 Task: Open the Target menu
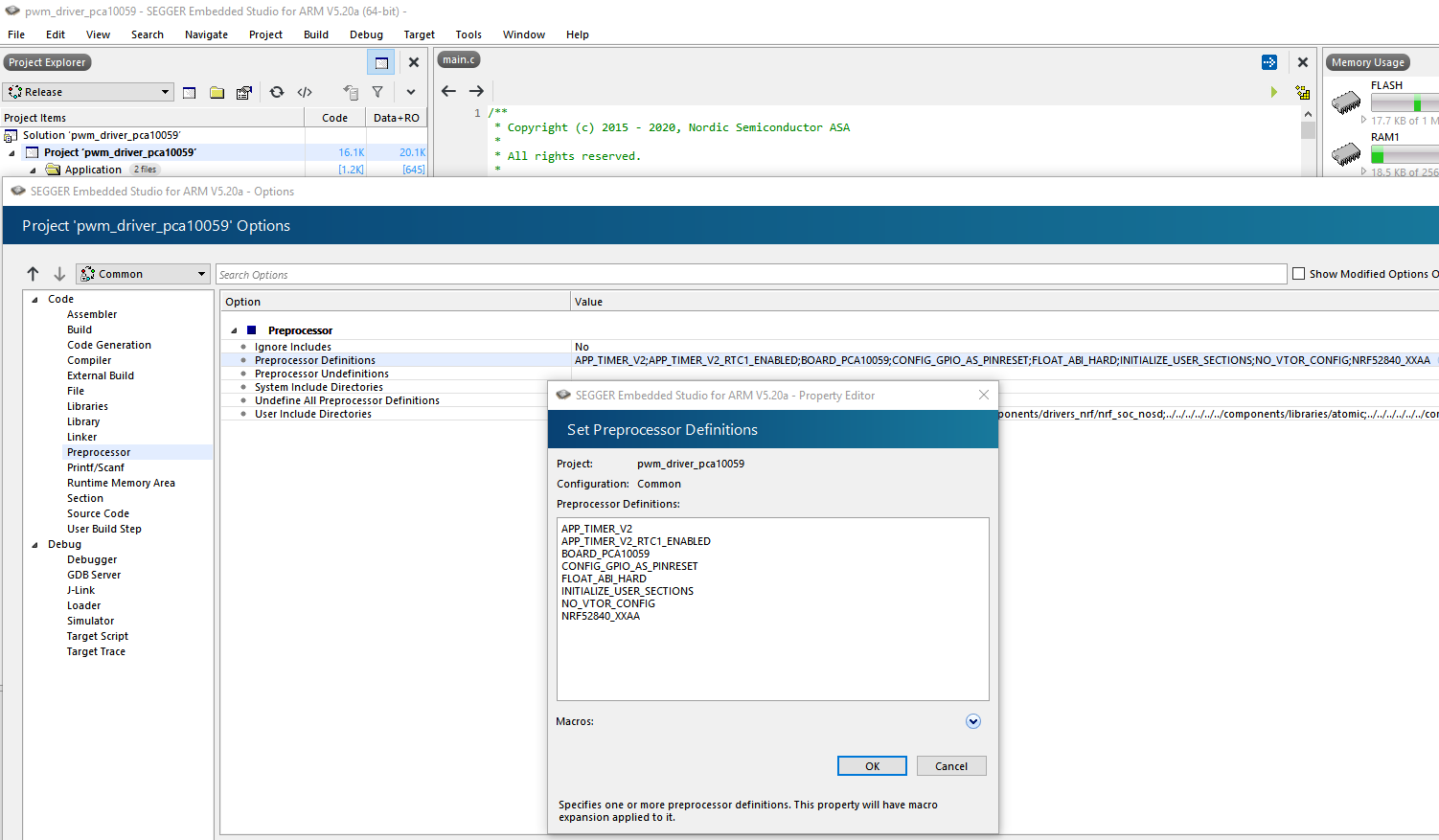point(419,34)
